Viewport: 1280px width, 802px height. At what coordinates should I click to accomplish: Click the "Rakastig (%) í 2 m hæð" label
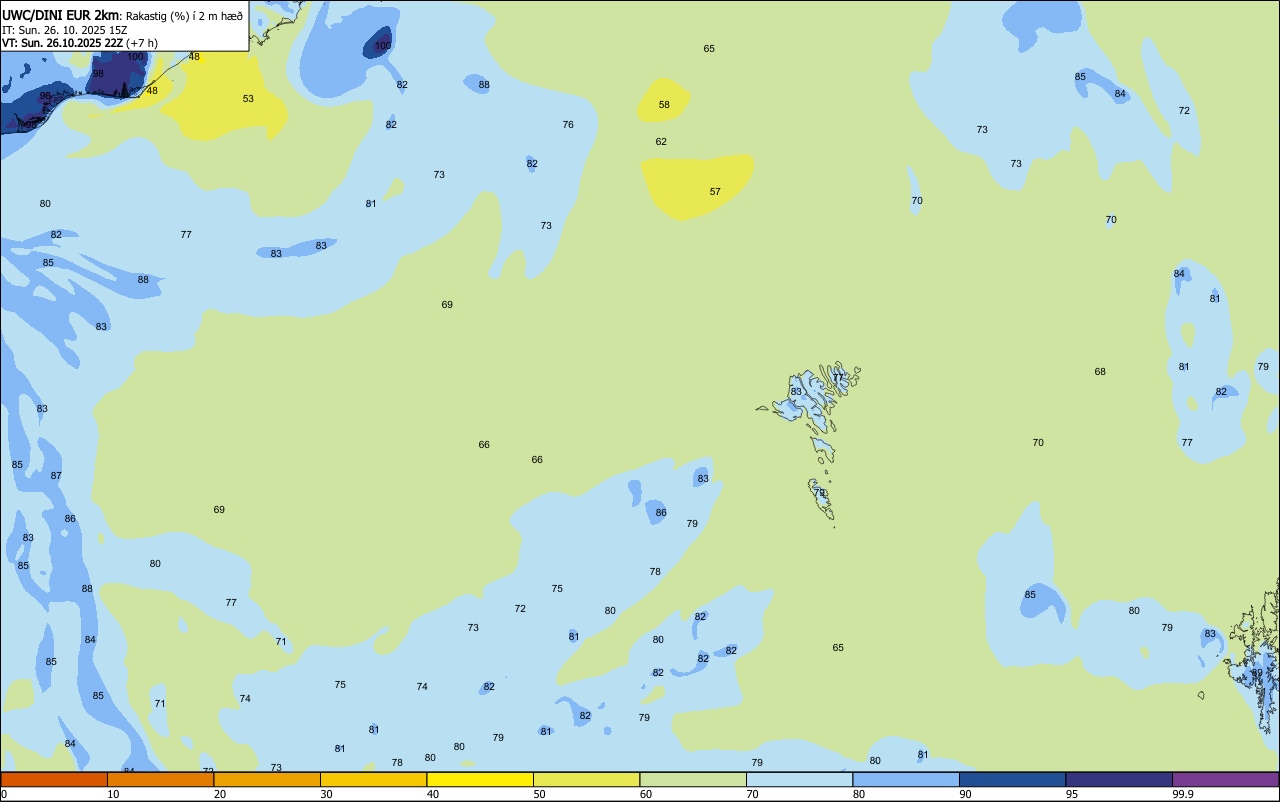point(184,16)
